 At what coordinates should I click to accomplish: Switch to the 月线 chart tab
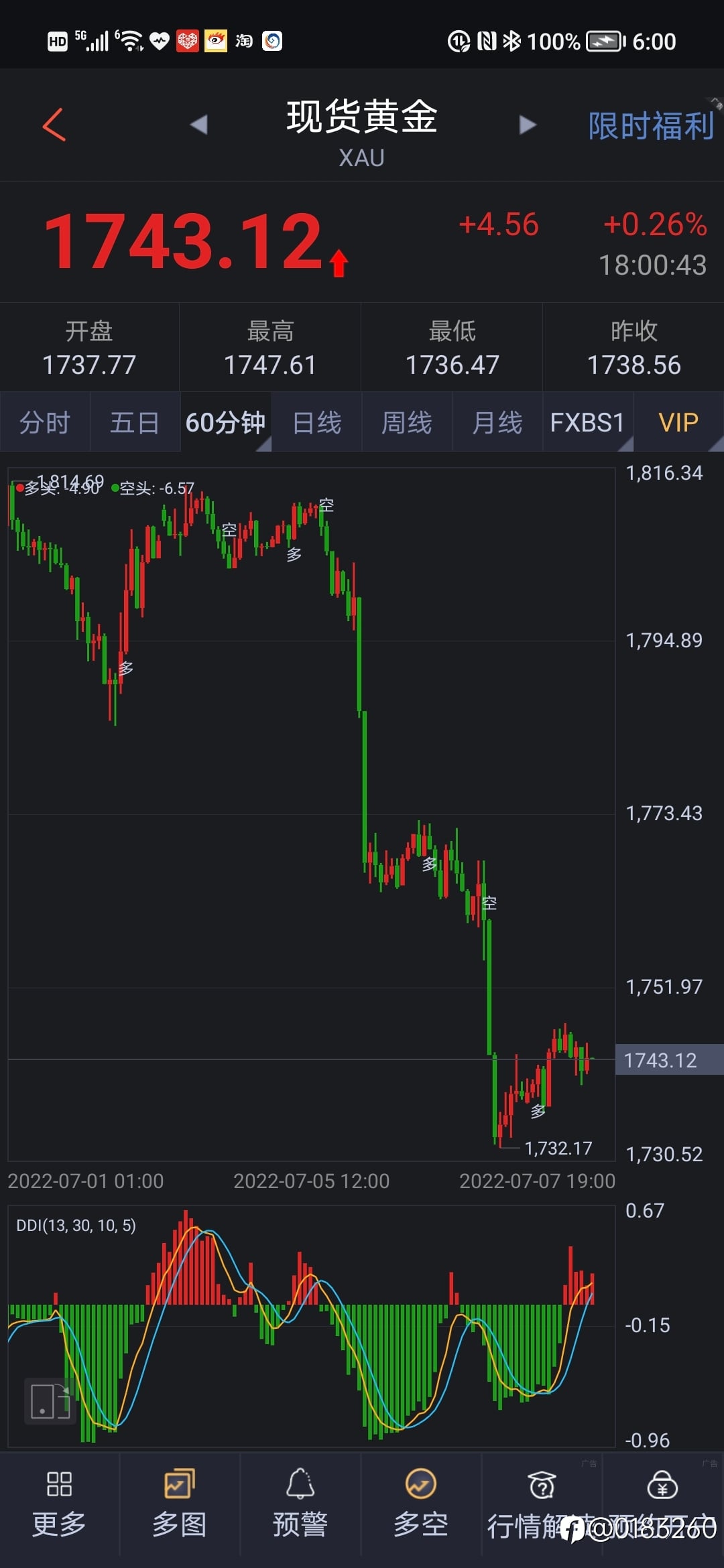497,422
